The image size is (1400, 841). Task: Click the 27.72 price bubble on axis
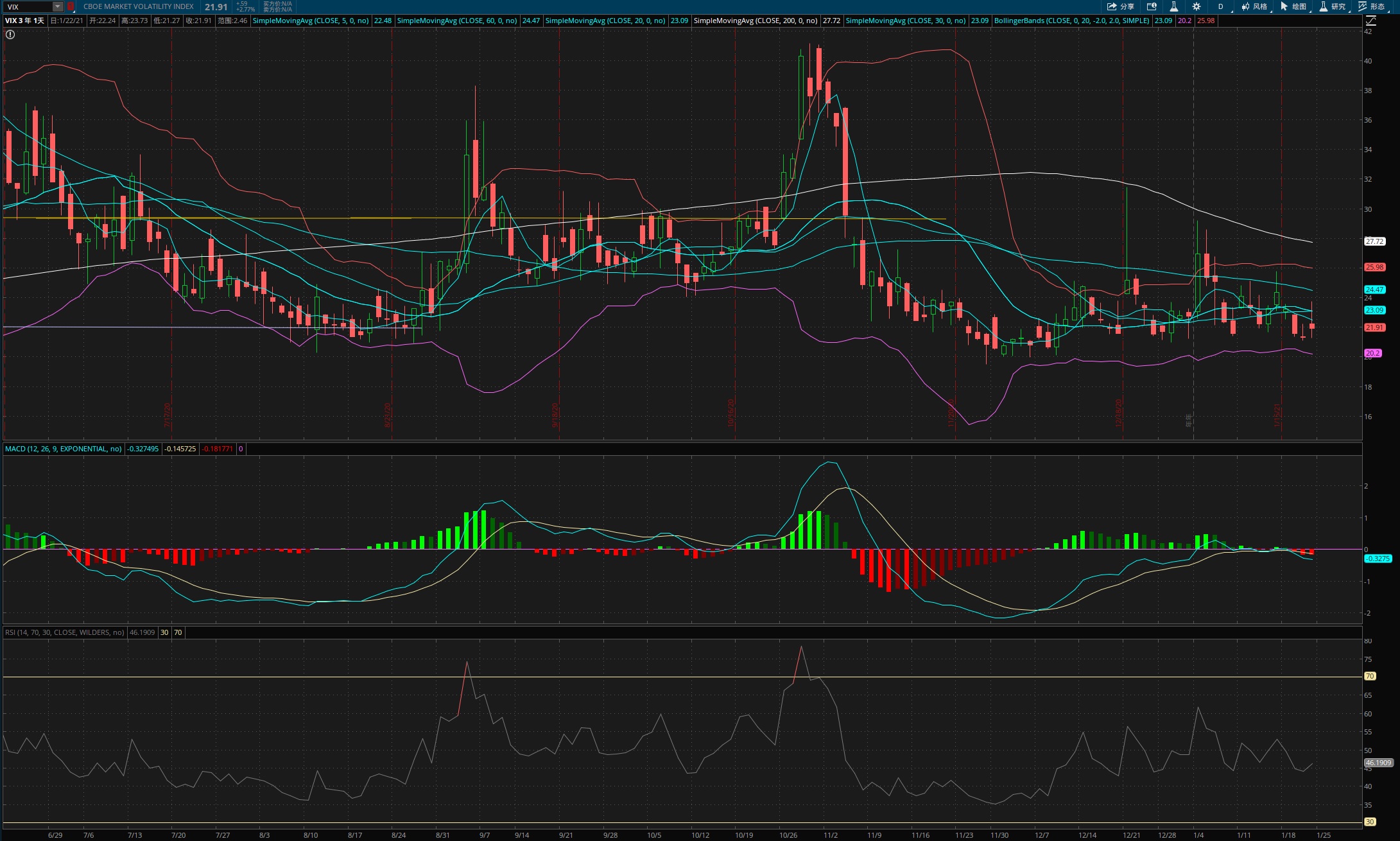tap(1374, 241)
